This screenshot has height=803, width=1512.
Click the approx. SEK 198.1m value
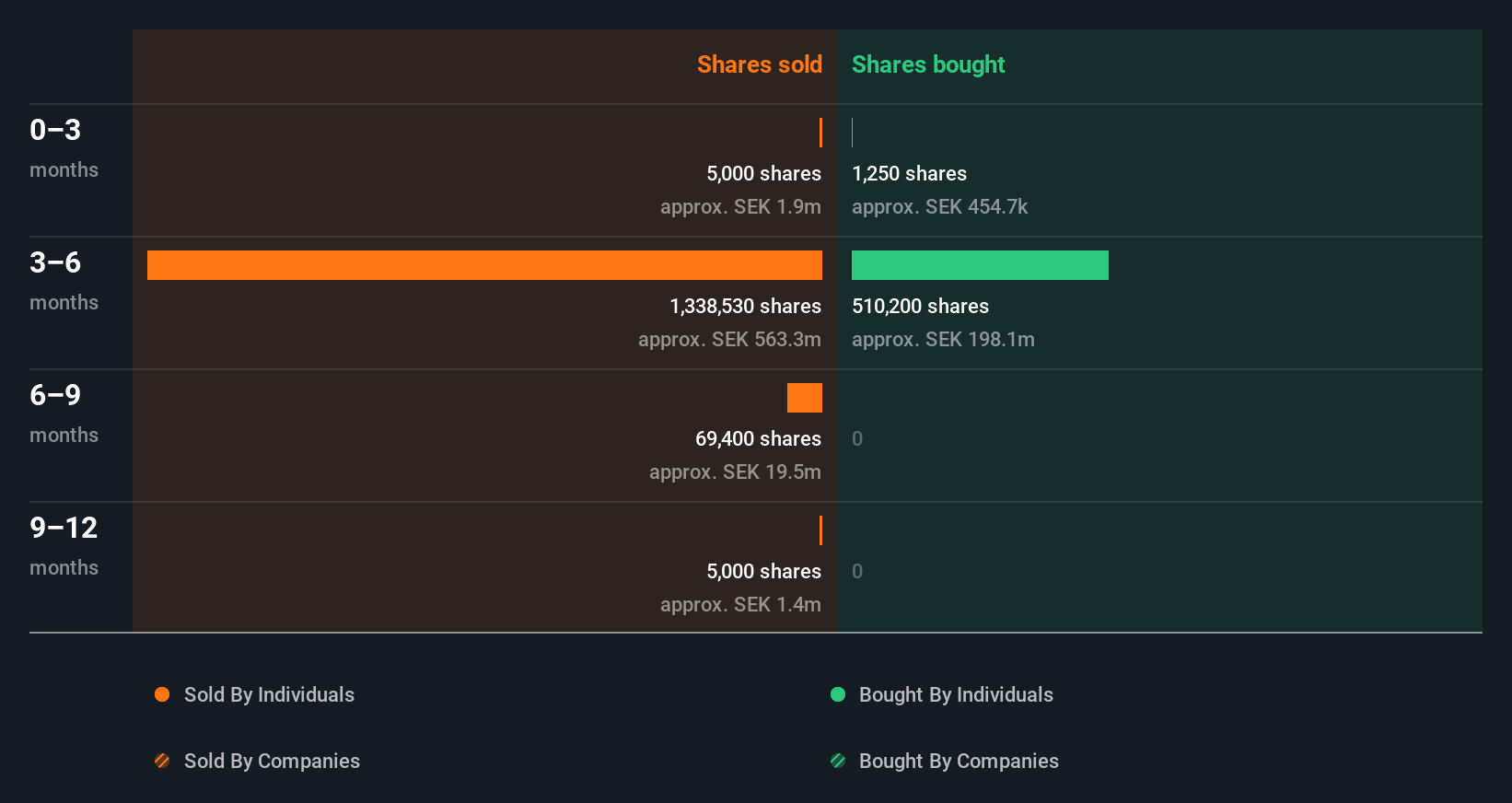(x=943, y=339)
